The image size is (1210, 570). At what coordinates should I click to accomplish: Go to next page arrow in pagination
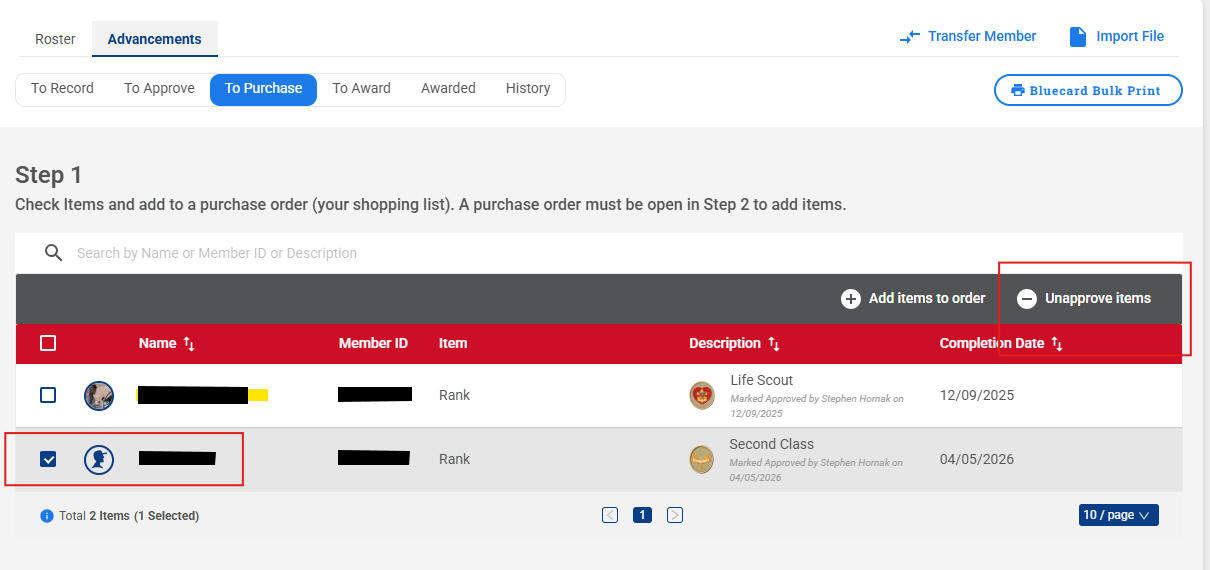(675, 515)
